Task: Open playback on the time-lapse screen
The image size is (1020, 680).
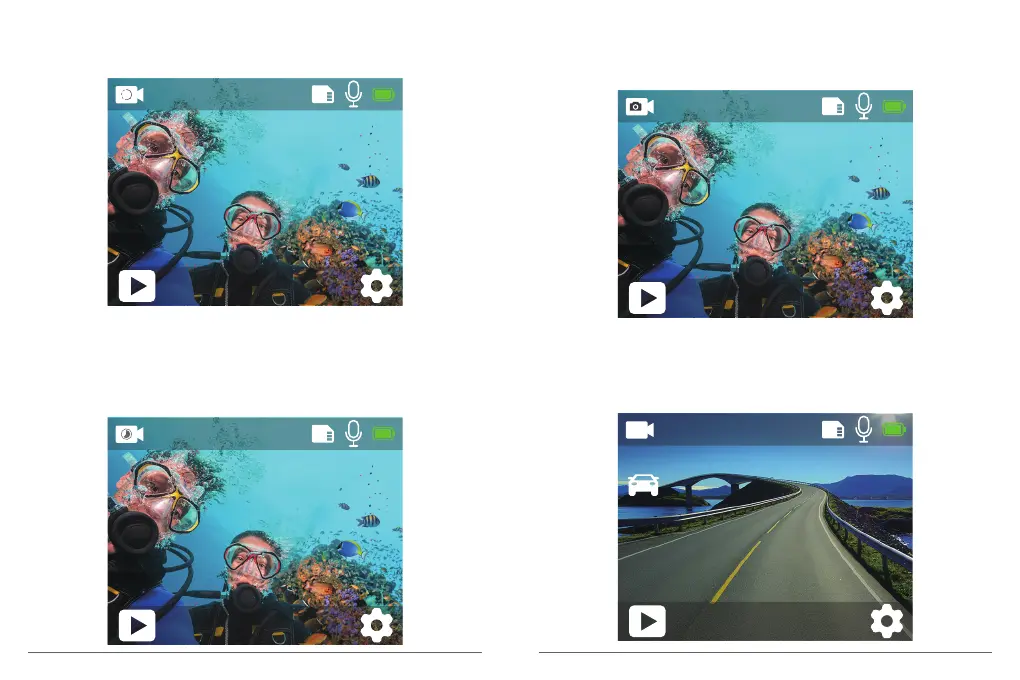Action: tap(137, 625)
